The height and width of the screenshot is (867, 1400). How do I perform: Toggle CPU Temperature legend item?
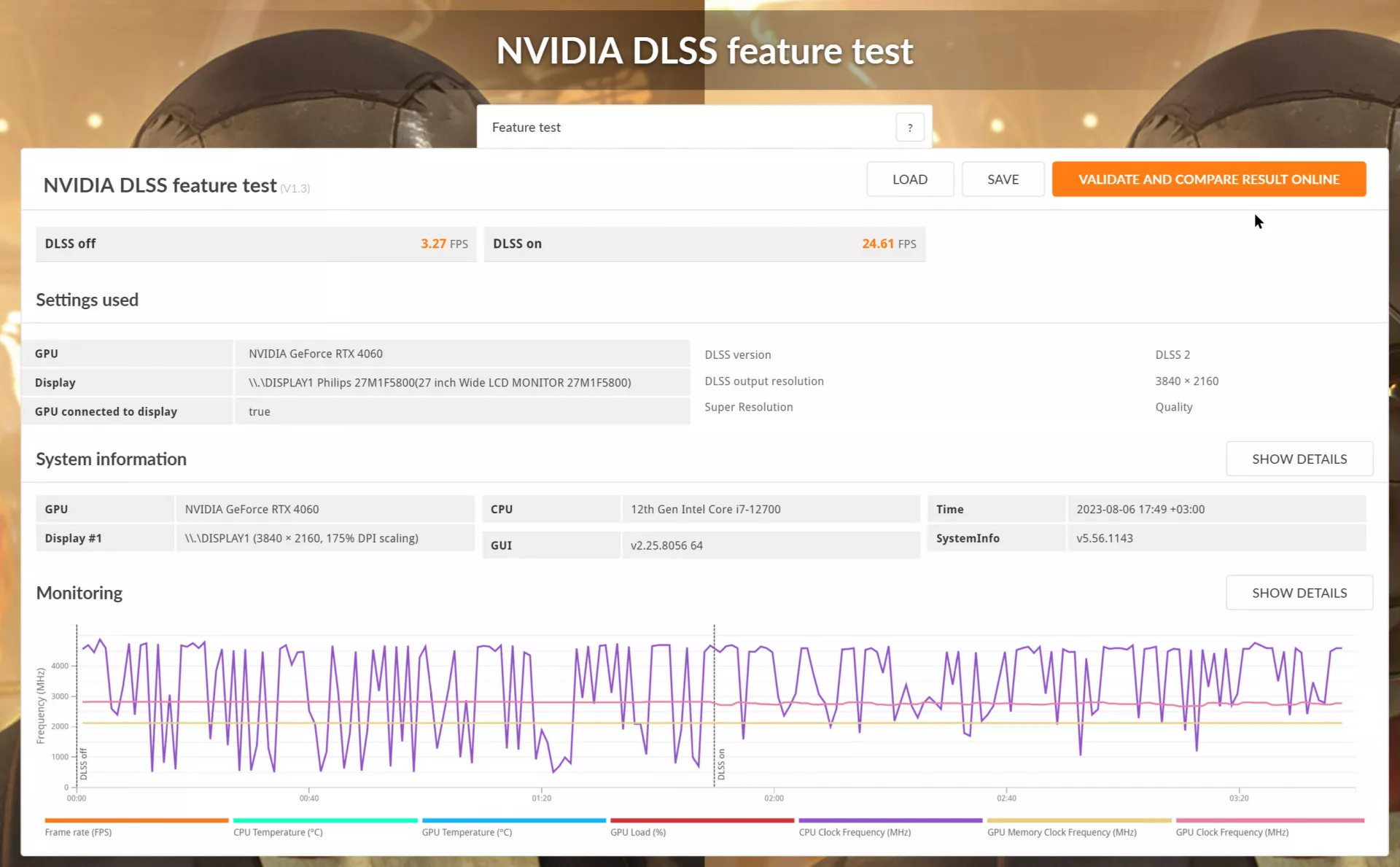coord(278,832)
